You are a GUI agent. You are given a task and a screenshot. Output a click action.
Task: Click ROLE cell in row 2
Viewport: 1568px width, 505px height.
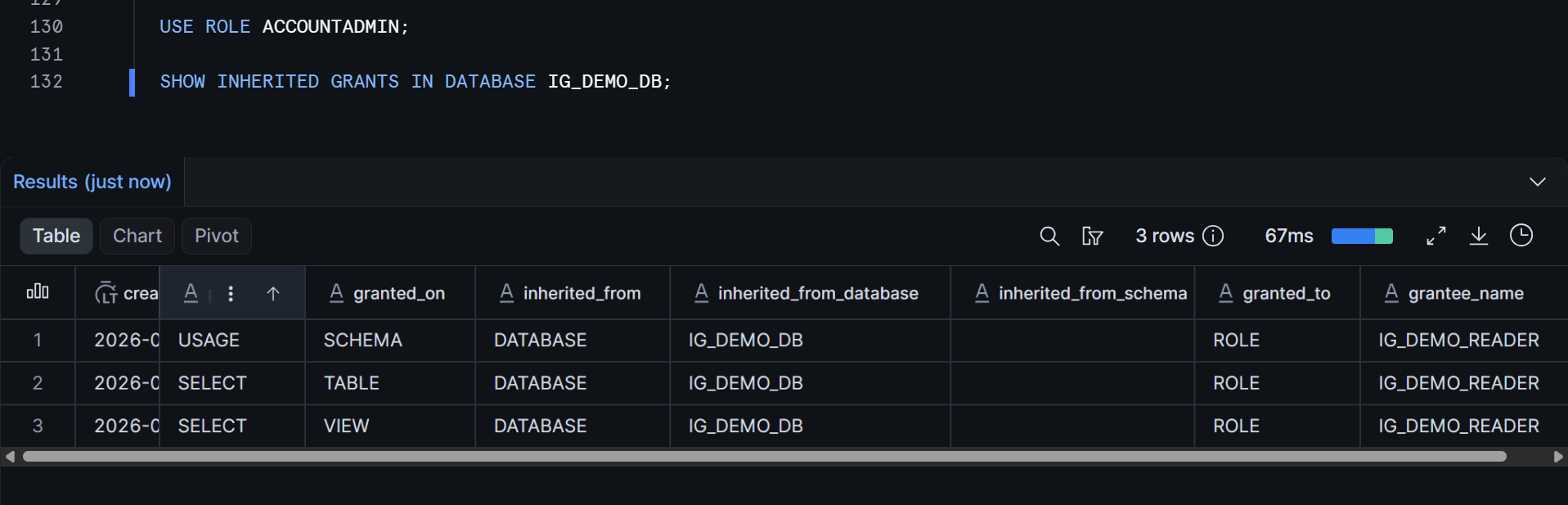click(x=1277, y=383)
